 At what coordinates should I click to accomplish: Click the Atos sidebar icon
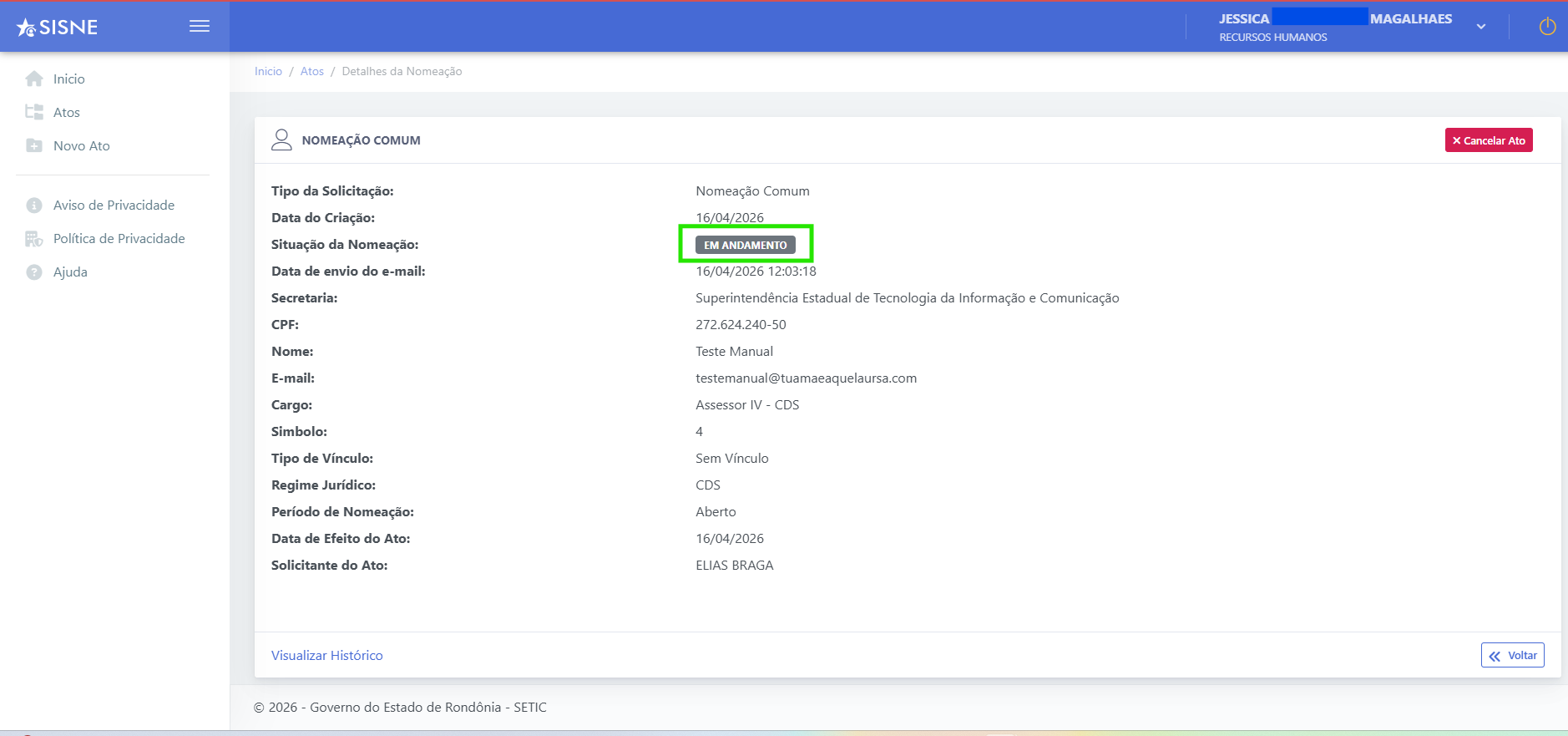click(x=34, y=112)
